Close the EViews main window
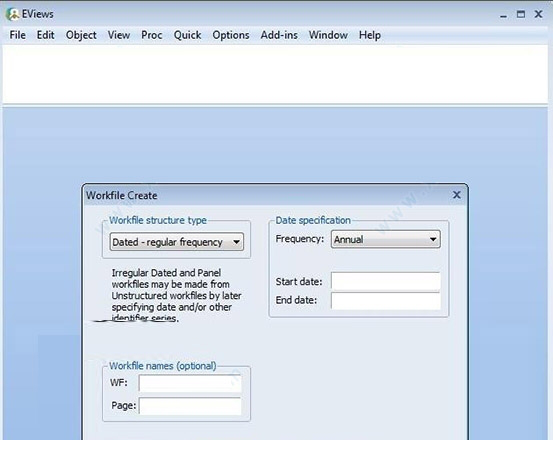This screenshot has width=553, height=457. [538, 14]
